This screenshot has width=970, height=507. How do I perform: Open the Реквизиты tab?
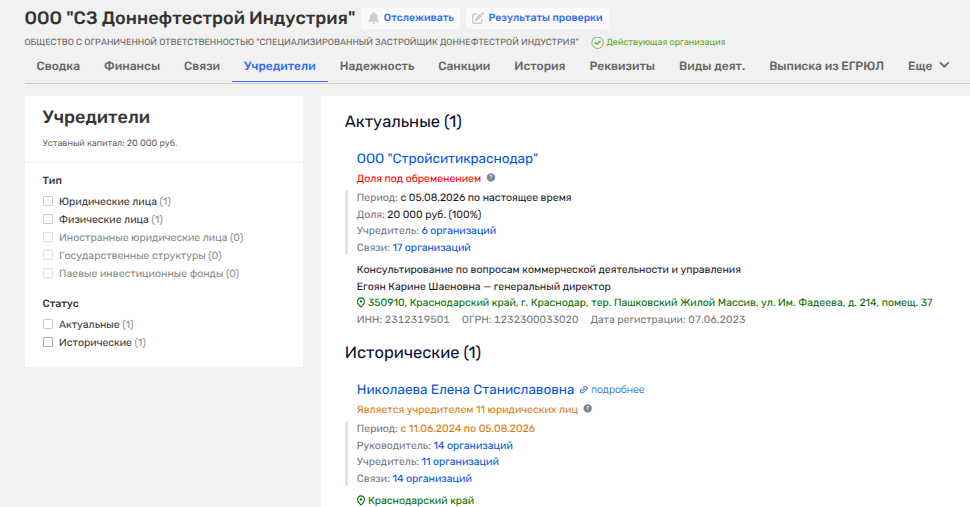(x=622, y=66)
